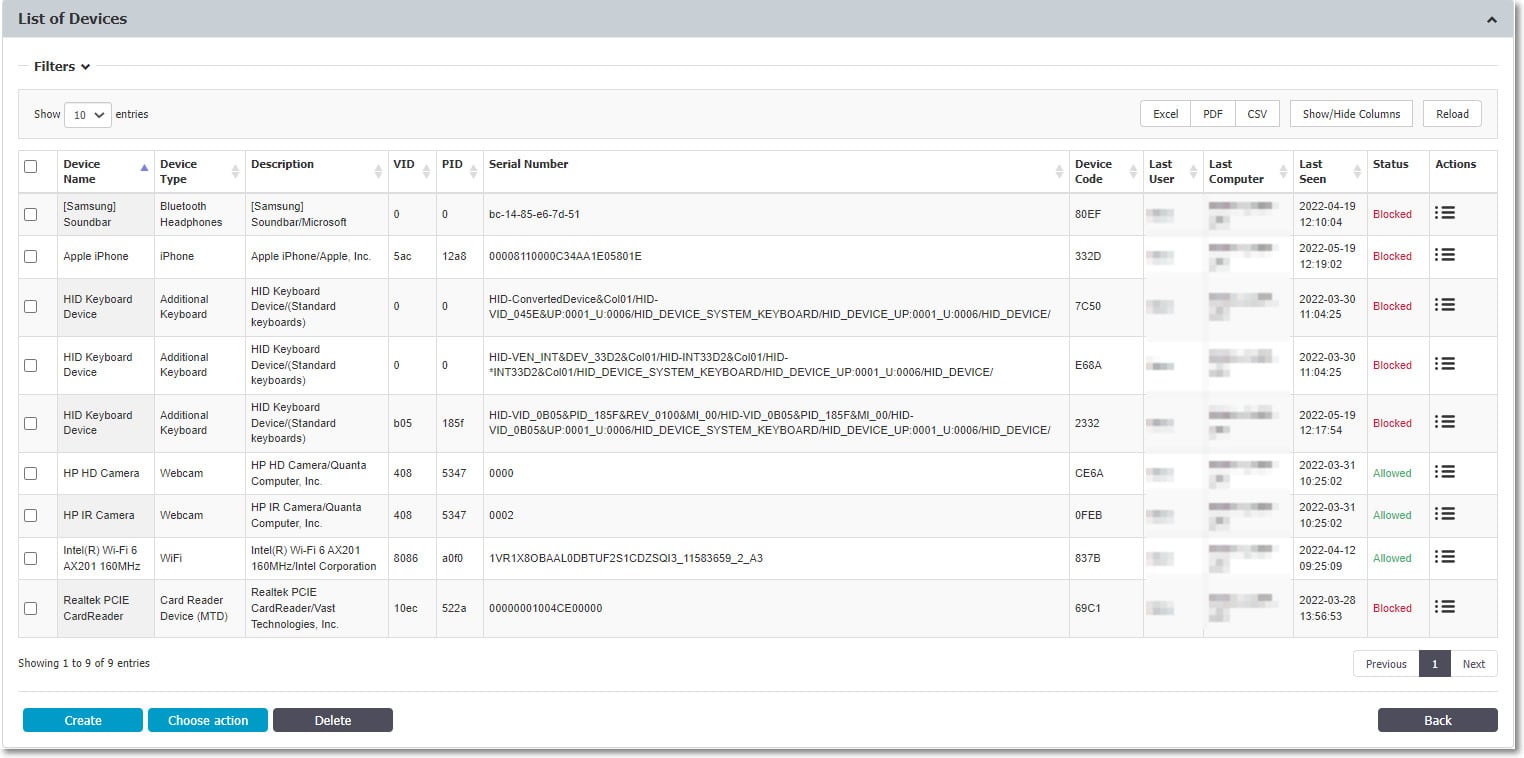
Task: Click Allowed status of HP HD Camera
Action: (x=1392, y=473)
